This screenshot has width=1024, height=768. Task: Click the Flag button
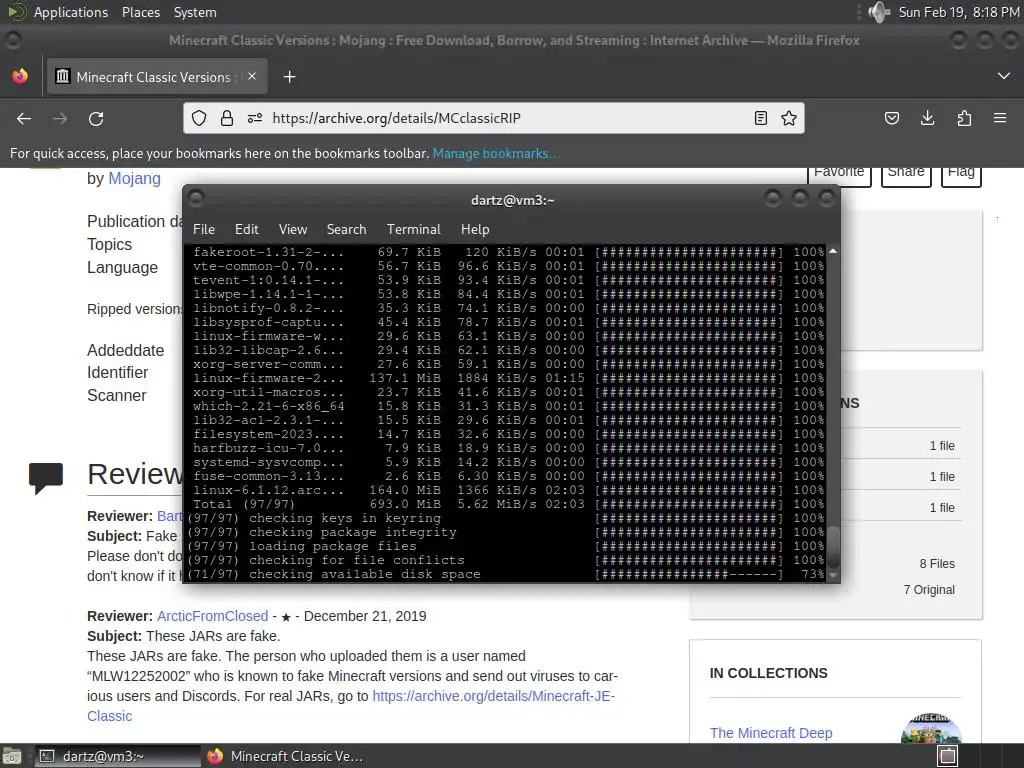(961, 174)
